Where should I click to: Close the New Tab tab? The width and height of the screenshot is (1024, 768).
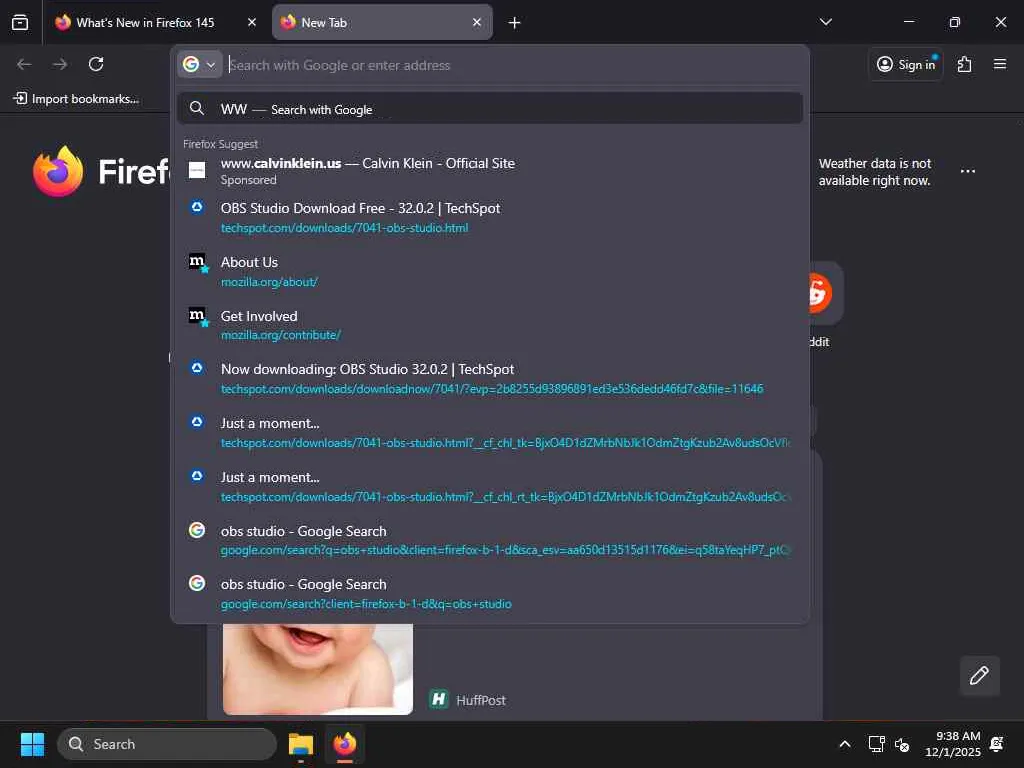click(x=477, y=23)
